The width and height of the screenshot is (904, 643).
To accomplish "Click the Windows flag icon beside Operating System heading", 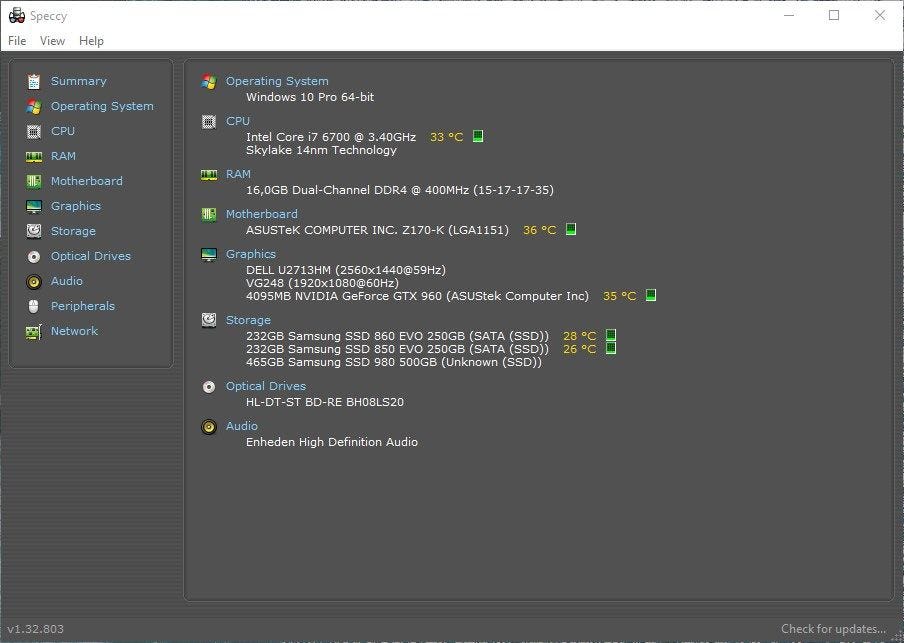I will click(209, 81).
